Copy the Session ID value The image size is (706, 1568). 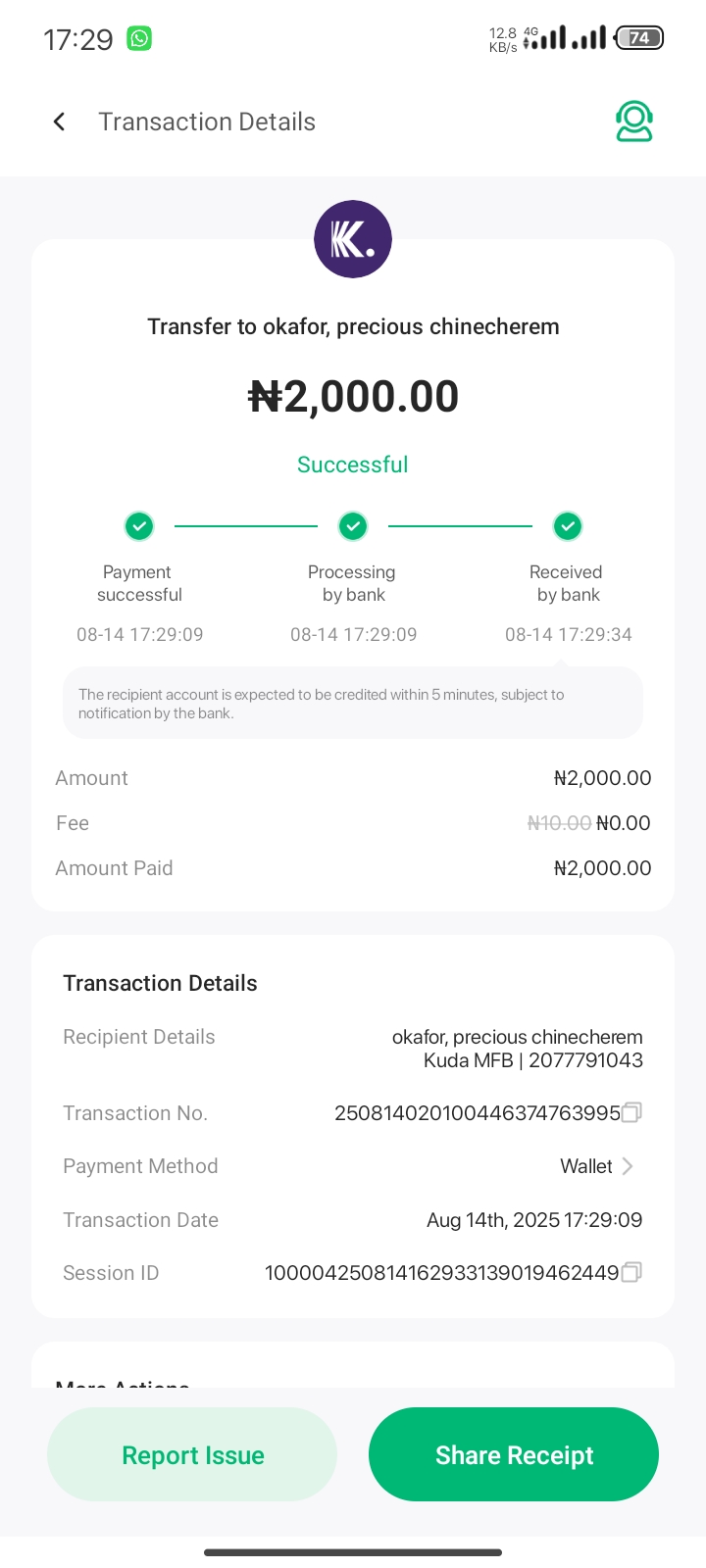tap(632, 1272)
